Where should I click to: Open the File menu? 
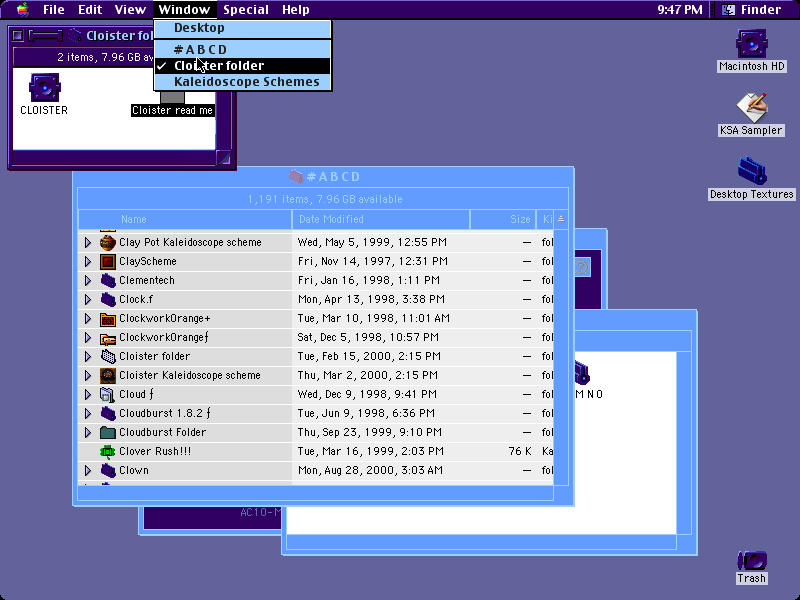pyautogui.click(x=54, y=10)
